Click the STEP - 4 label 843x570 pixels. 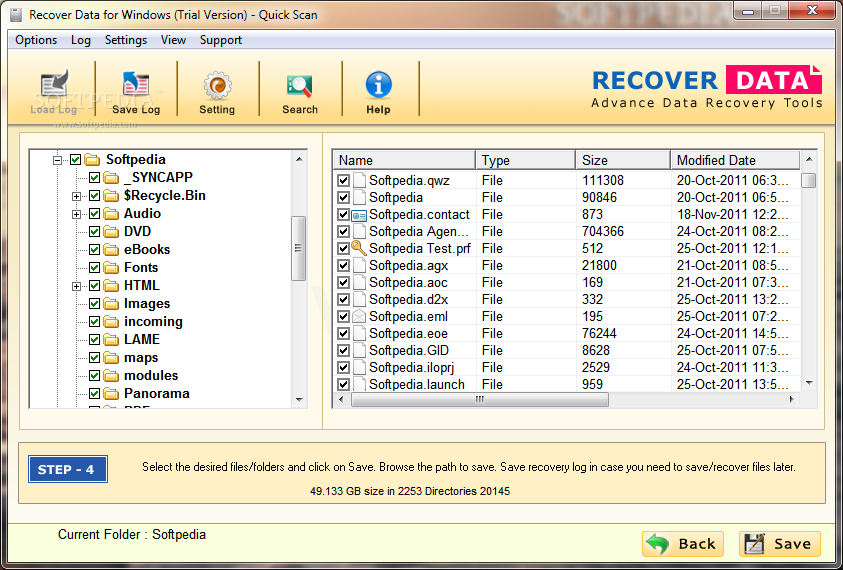tap(68, 469)
